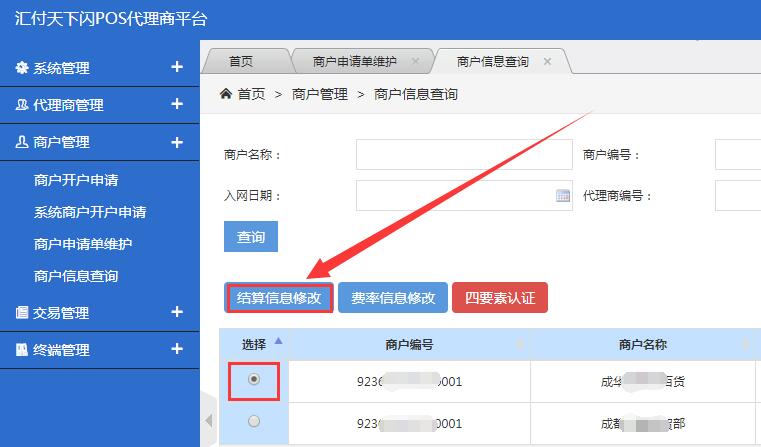Viewport: 761px width, 447px height.
Task: Click the 商户管理 user icon
Action: tap(21, 142)
